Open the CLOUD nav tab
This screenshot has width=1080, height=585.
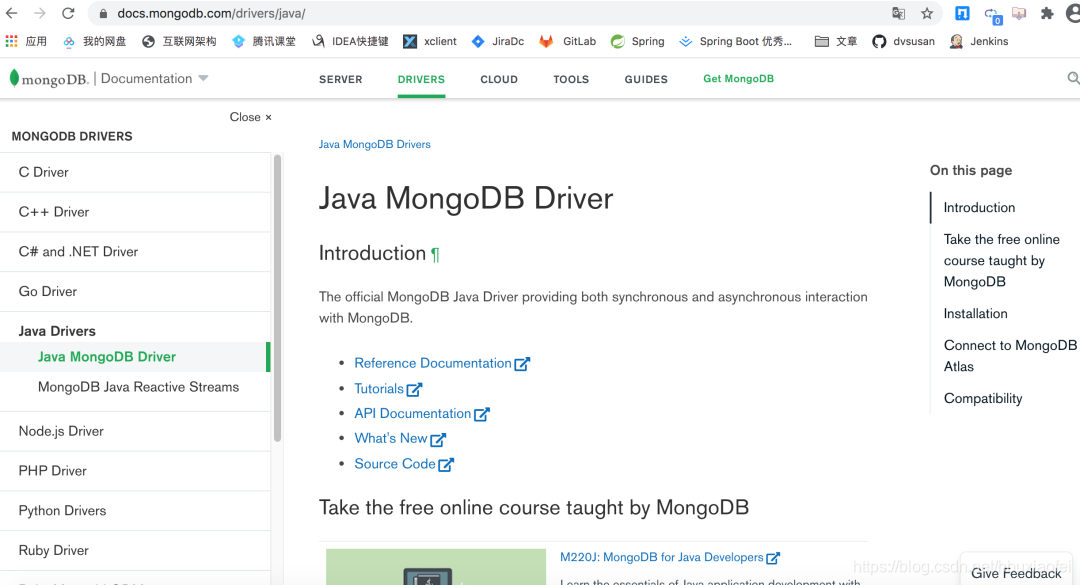(x=499, y=79)
